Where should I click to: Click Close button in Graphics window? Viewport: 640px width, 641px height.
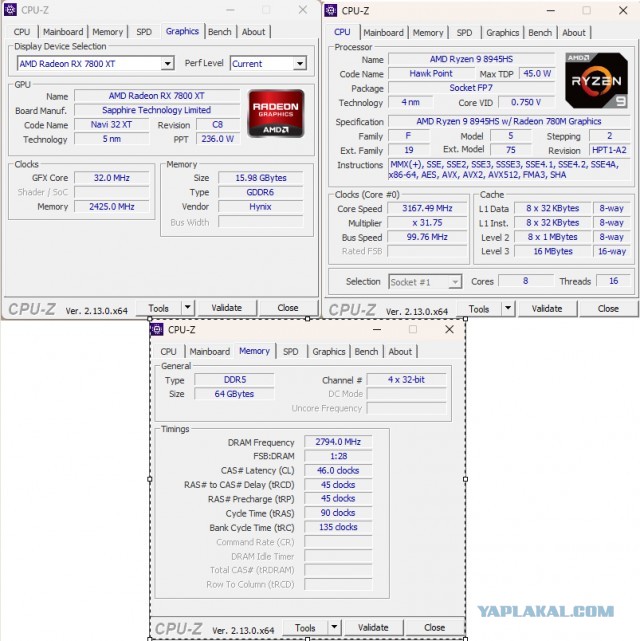pos(288,308)
